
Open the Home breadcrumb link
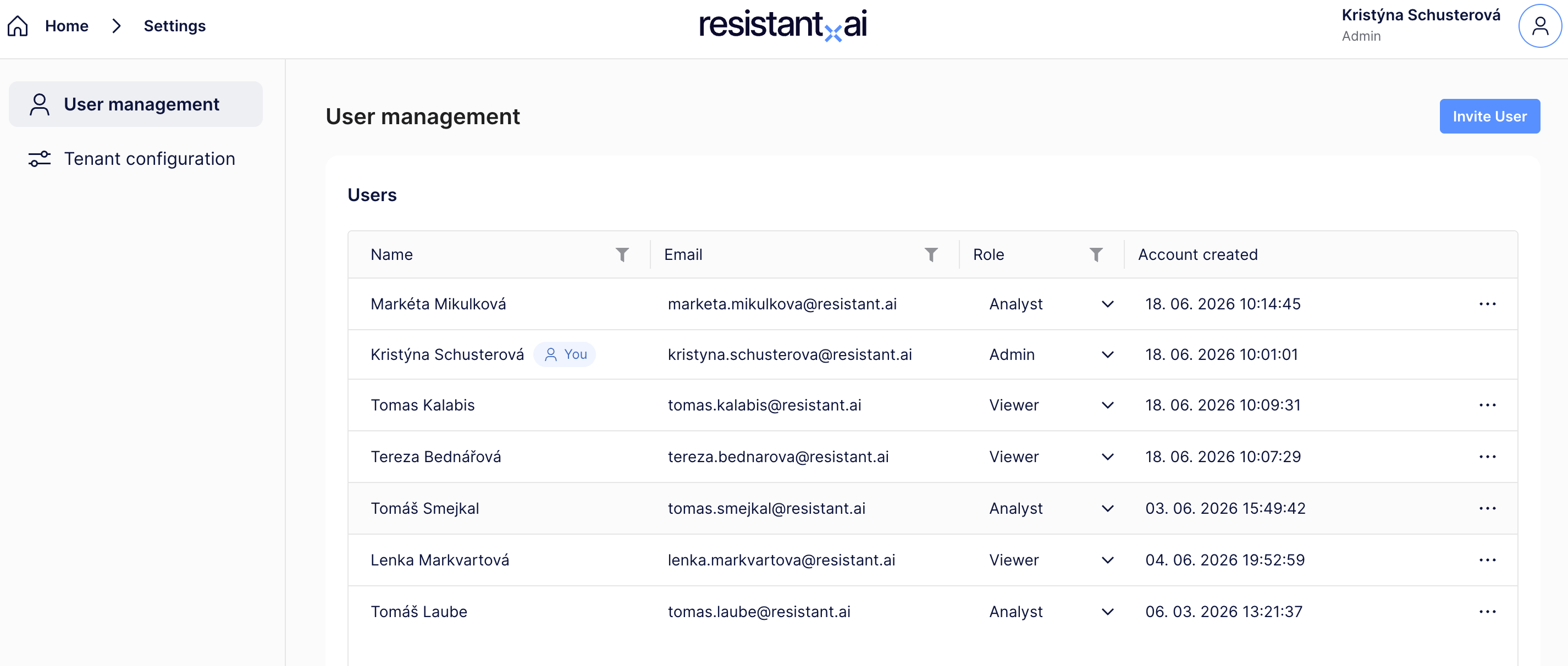coord(67,26)
